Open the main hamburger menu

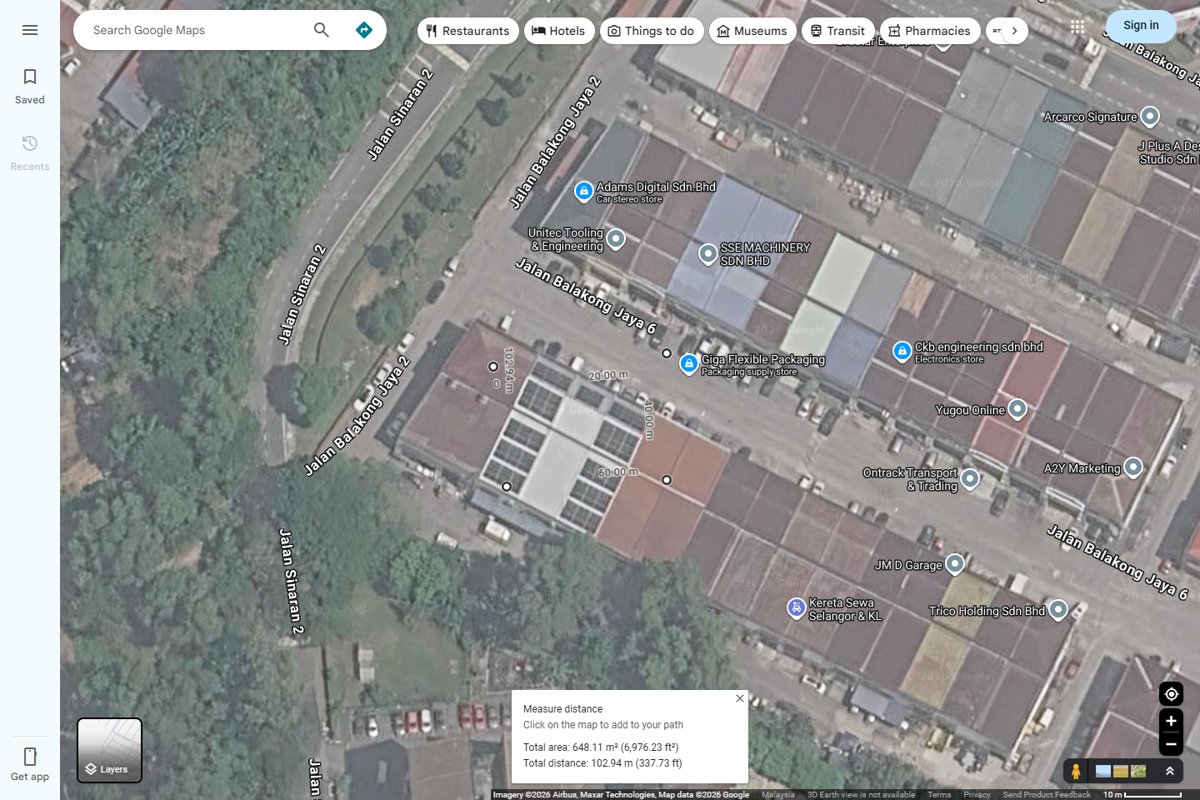coord(30,30)
